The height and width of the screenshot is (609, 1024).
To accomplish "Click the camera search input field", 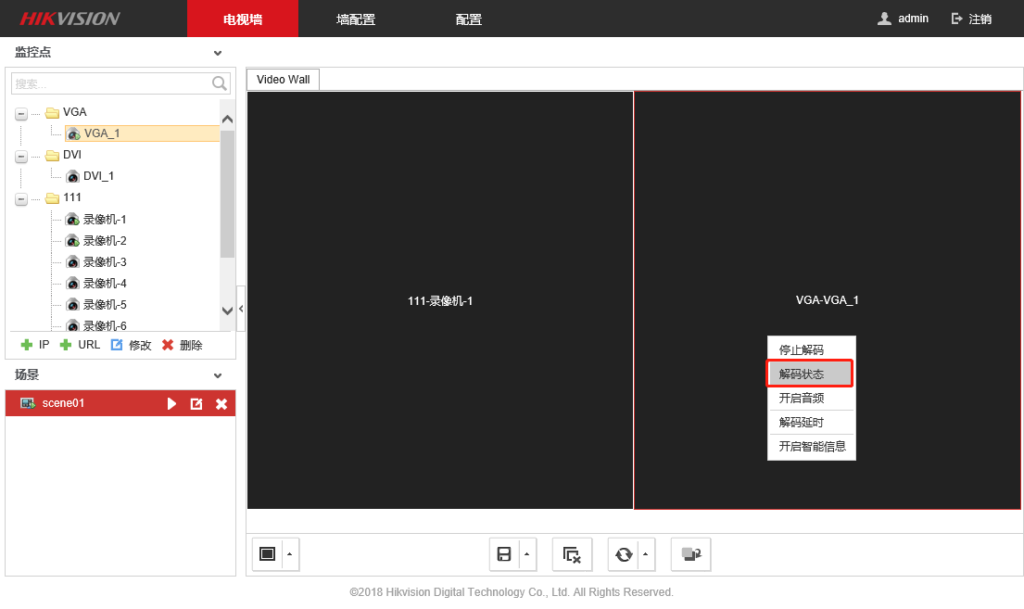I will (110, 84).
